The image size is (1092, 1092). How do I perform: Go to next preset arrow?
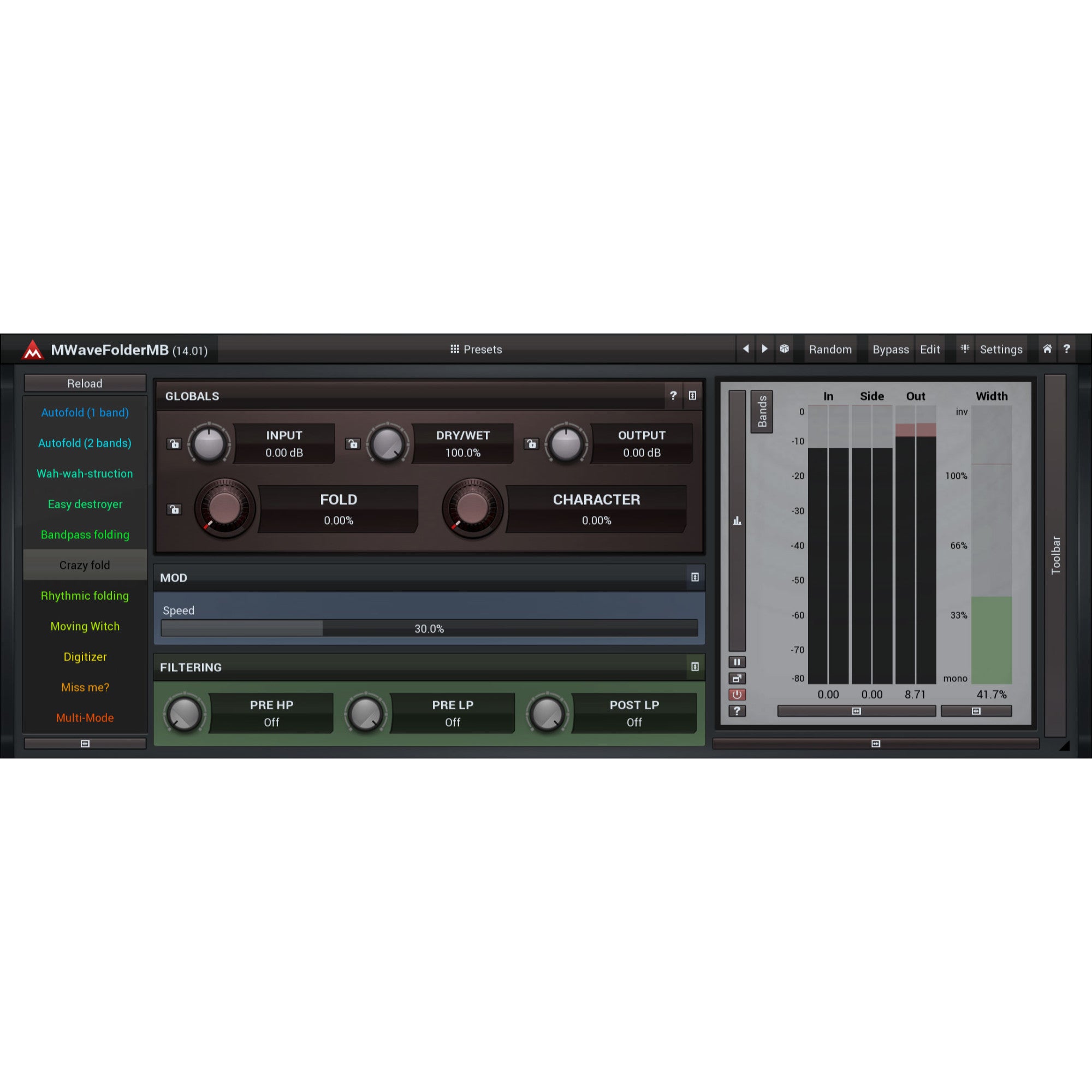[x=764, y=349]
